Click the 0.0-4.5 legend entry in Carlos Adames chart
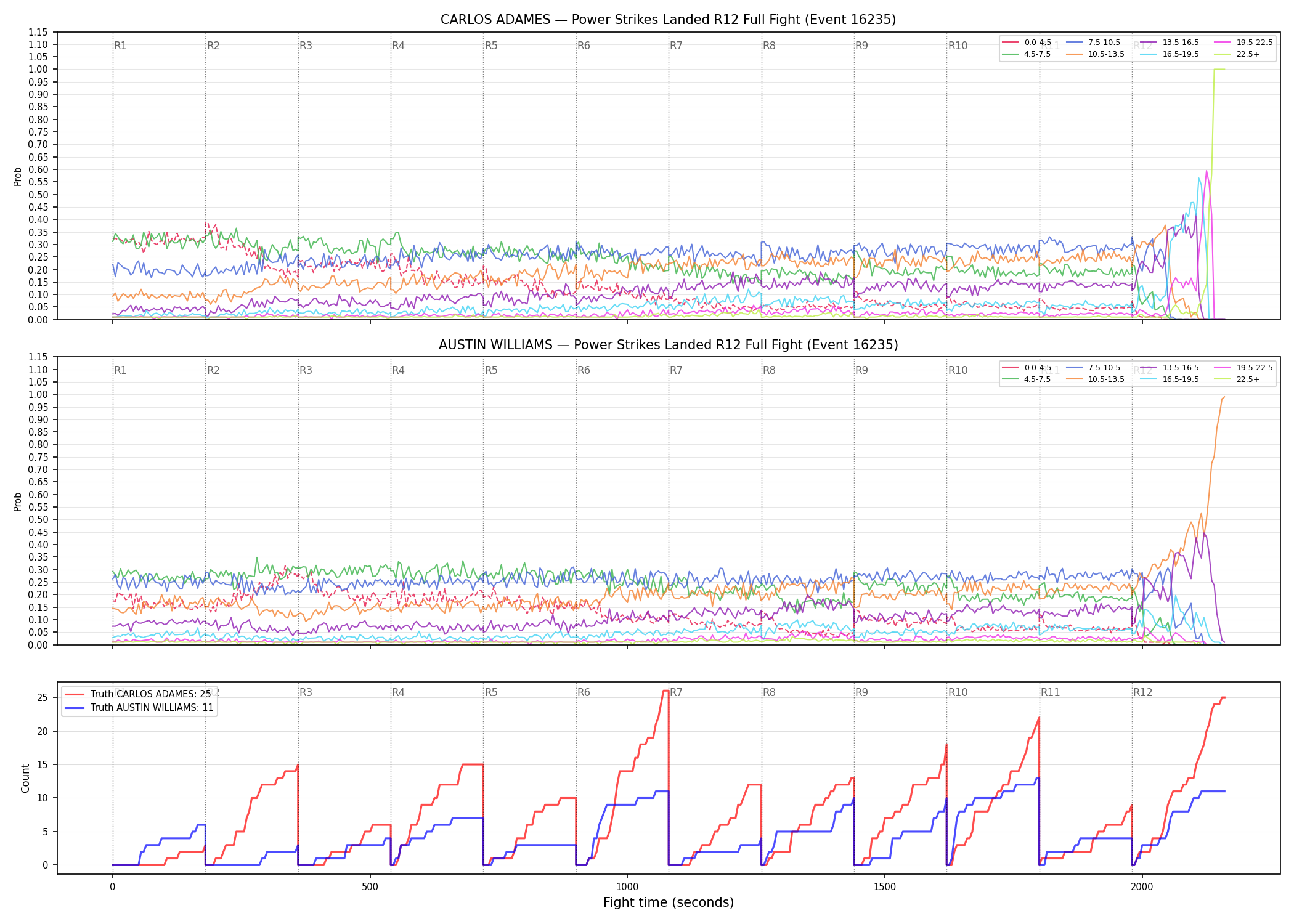Viewport: 1294px width, 924px height. pos(1027,43)
